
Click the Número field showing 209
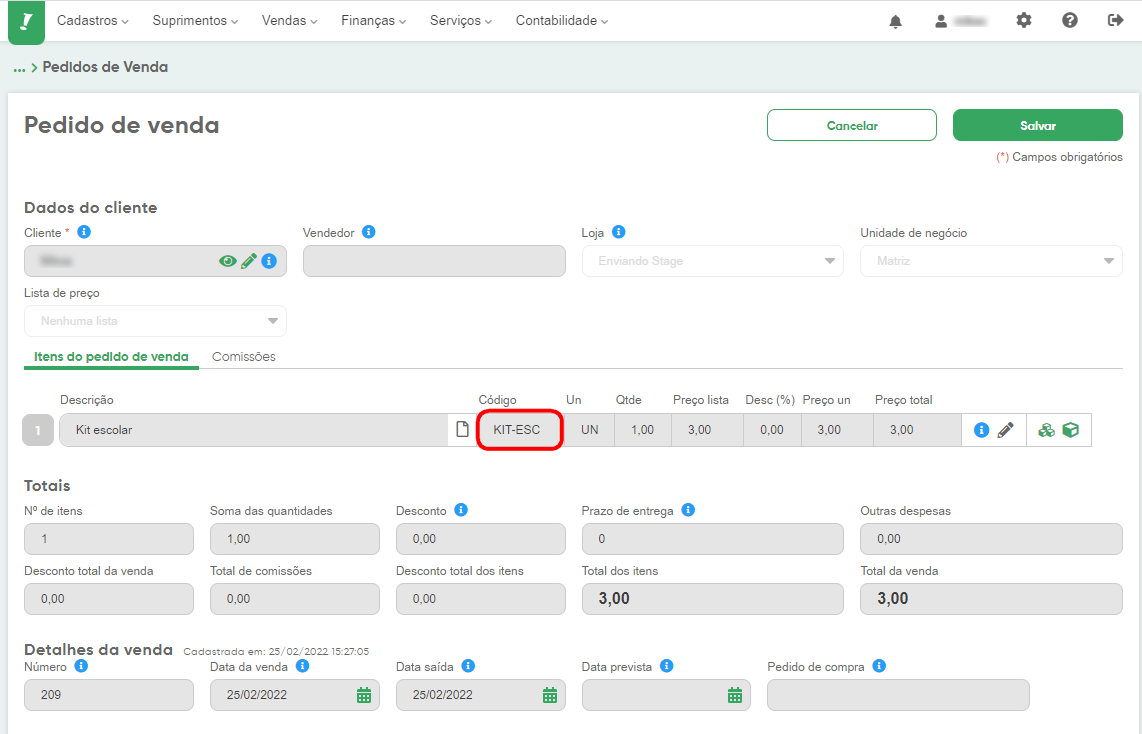pyautogui.click(x=109, y=695)
